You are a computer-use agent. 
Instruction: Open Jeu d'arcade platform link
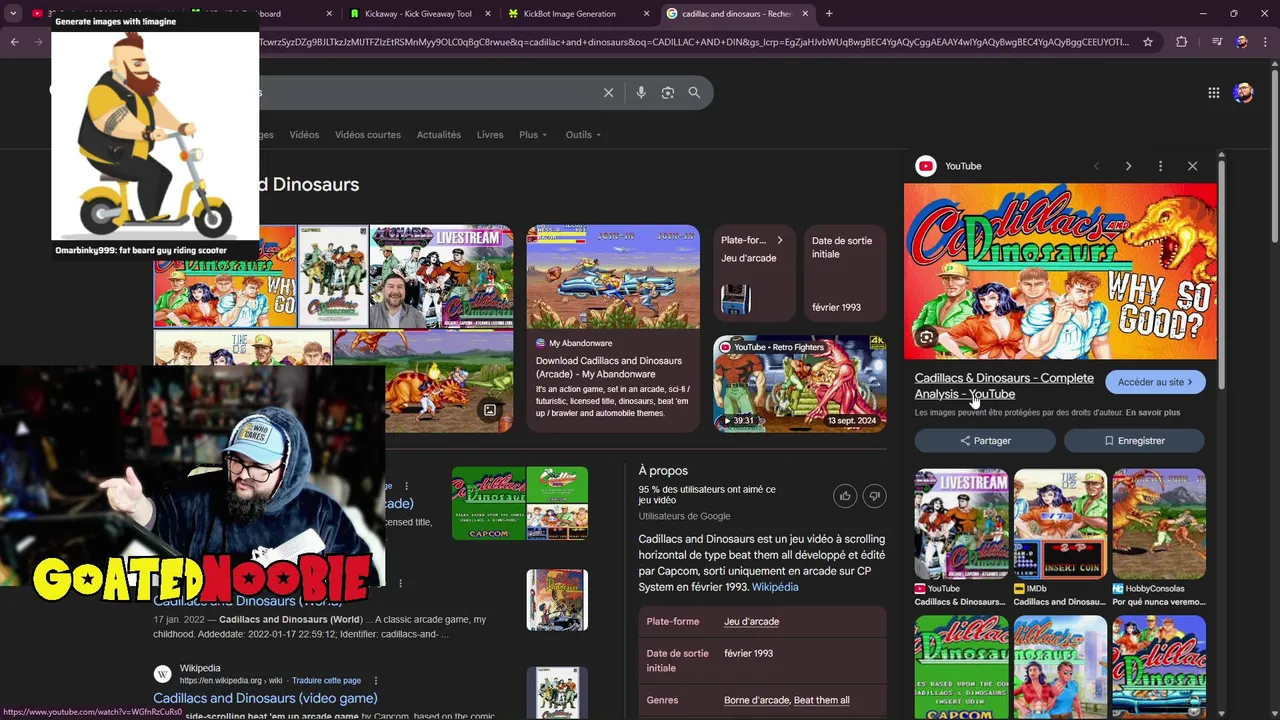click(751, 621)
